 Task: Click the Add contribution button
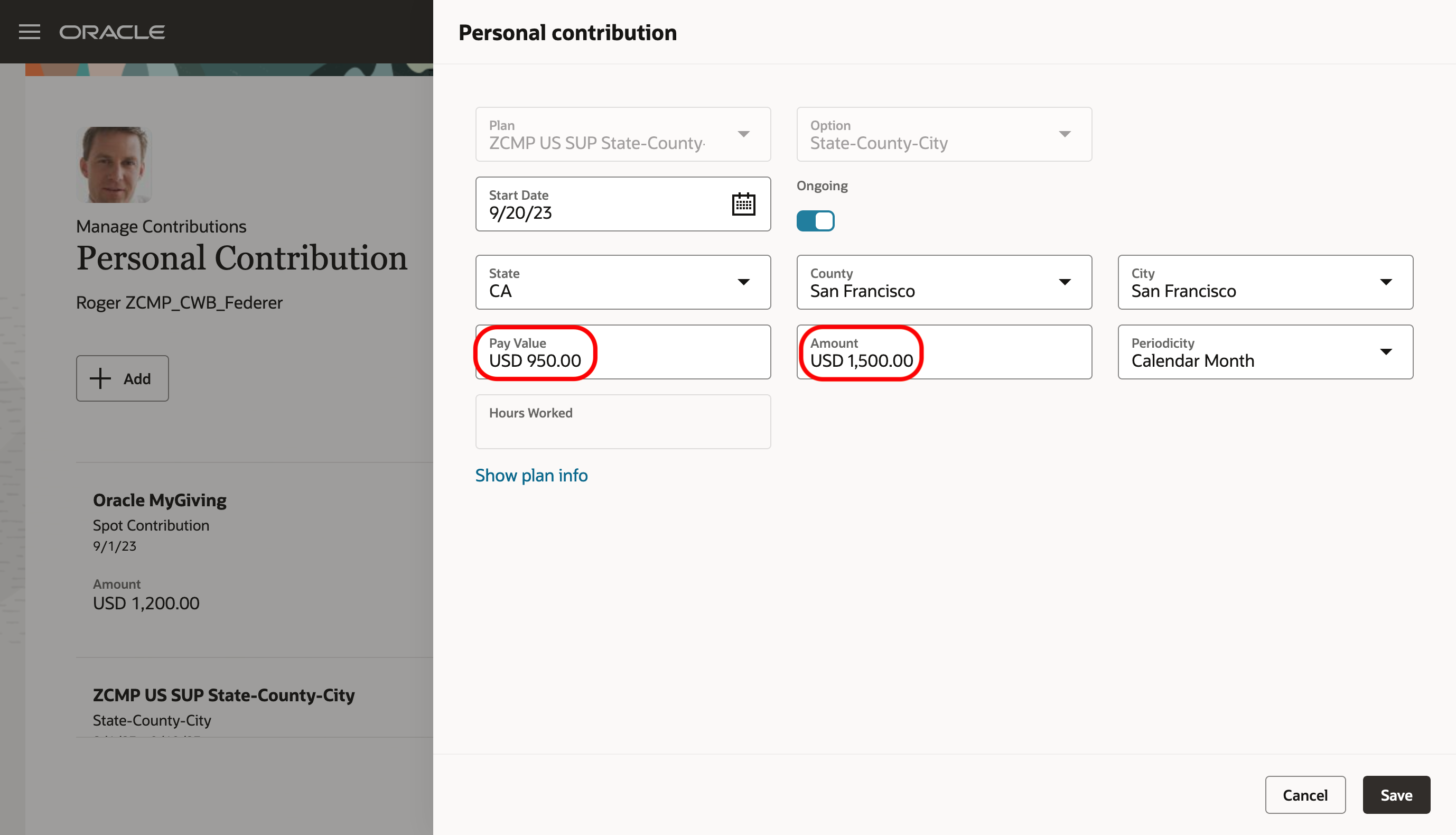(x=123, y=378)
